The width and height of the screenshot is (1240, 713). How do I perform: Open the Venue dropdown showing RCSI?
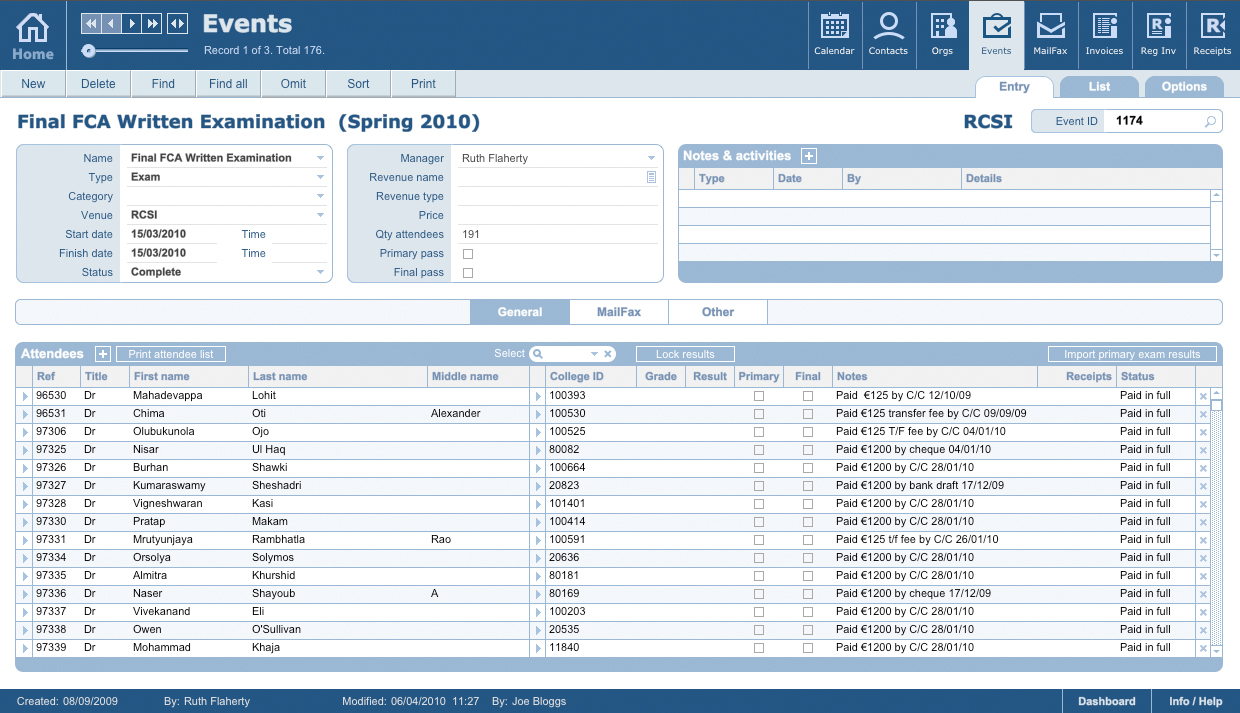point(320,215)
